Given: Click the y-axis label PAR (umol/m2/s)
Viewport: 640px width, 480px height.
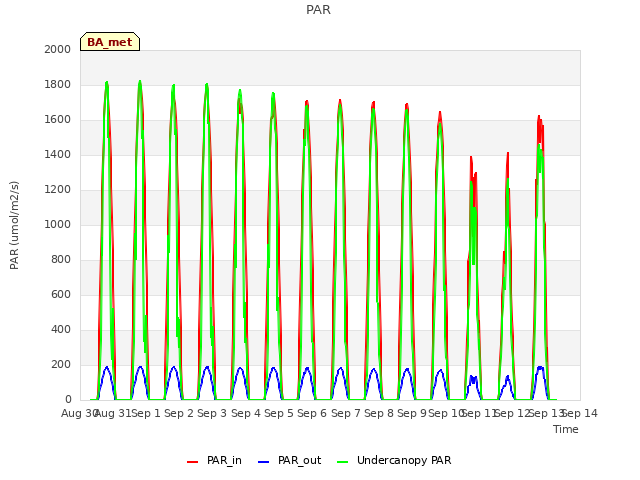Looking at the screenshot, I should click(x=14, y=225).
